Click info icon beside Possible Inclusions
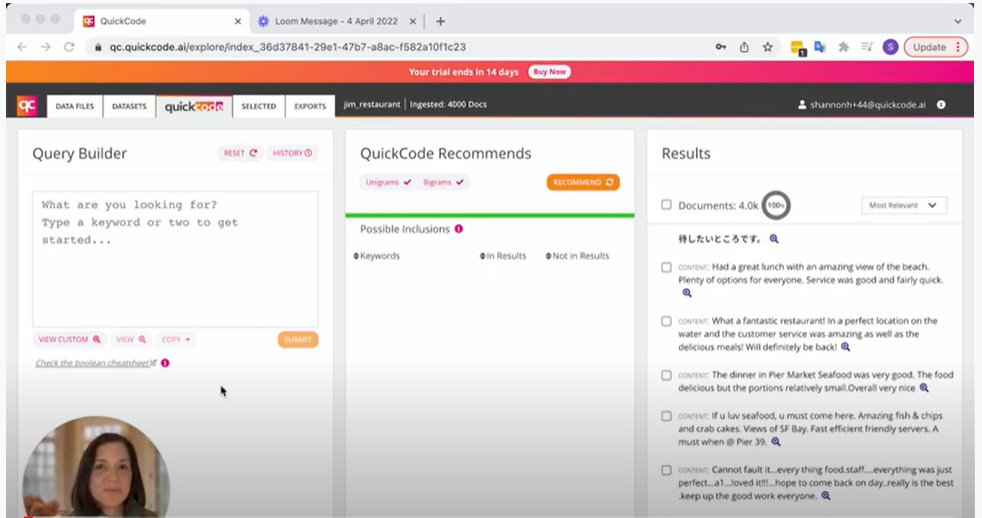 click(458, 229)
